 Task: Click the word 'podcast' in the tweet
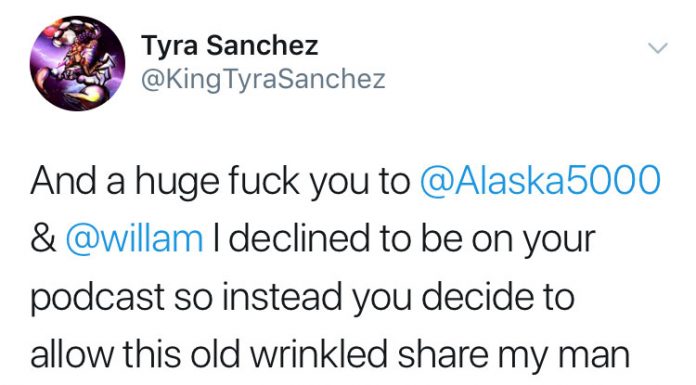pyautogui.click(x=98, y=298)
